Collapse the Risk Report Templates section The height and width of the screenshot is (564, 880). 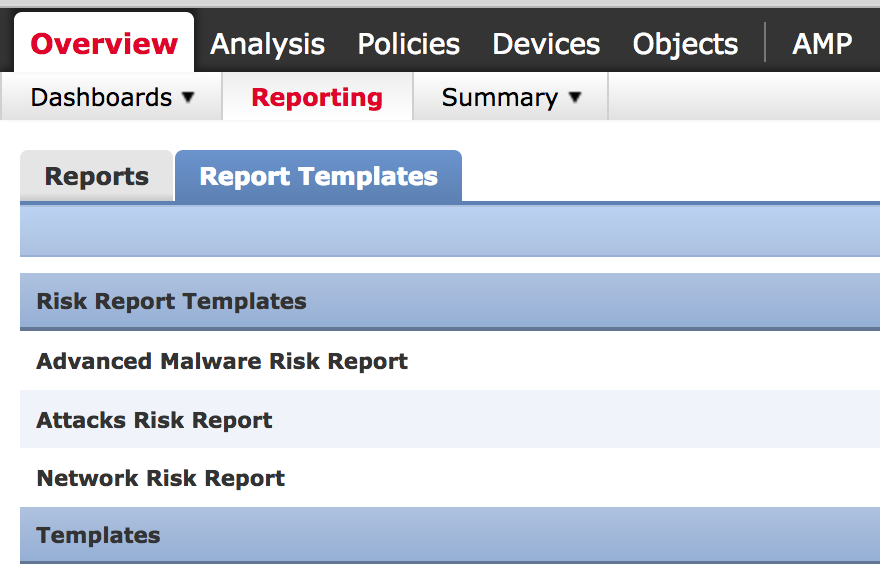tap(171, 301)
